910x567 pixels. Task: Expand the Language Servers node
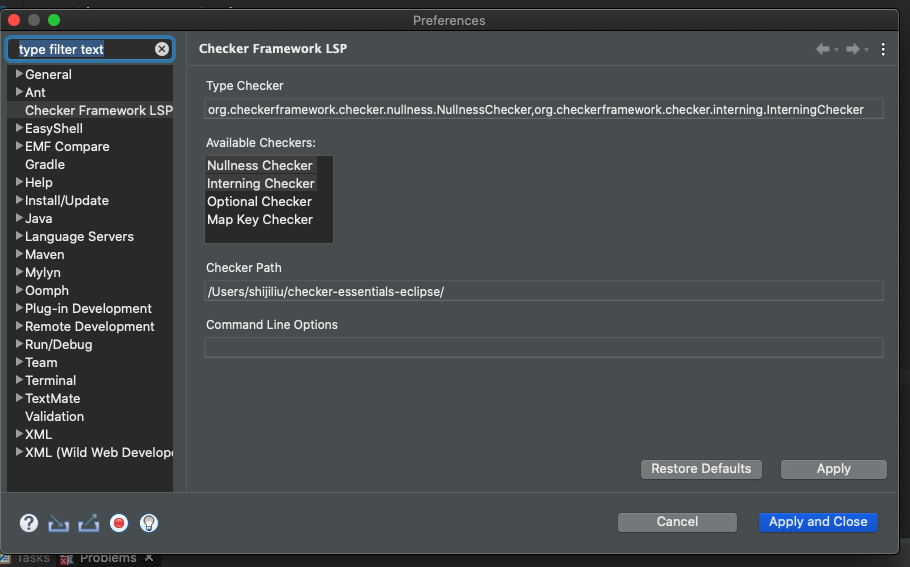(19, 236)
